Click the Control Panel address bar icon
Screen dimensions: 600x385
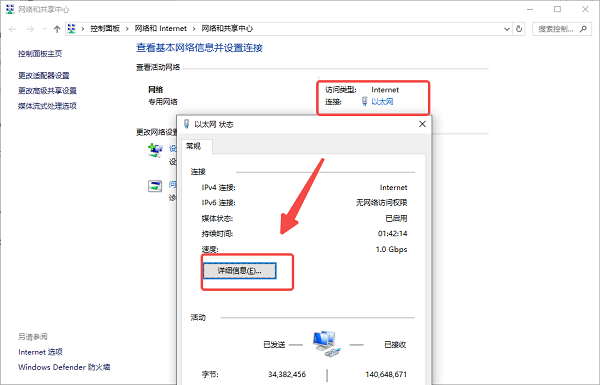(x=72, y=29)
